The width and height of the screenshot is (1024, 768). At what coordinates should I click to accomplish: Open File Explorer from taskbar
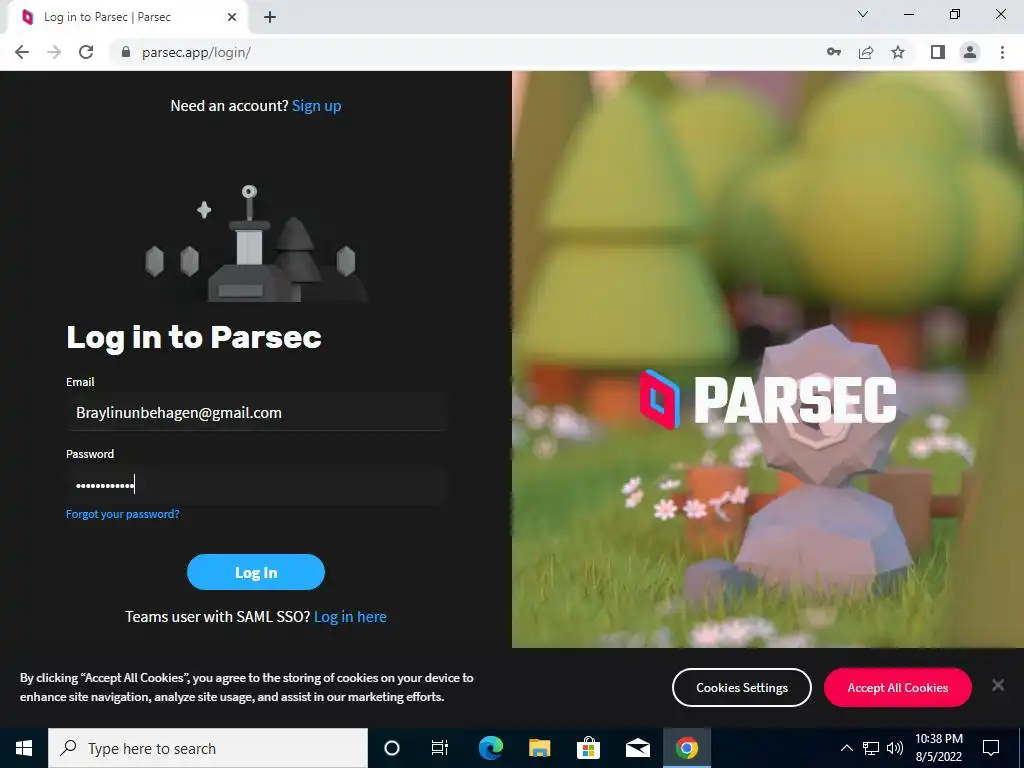click(x=539, y=748)
